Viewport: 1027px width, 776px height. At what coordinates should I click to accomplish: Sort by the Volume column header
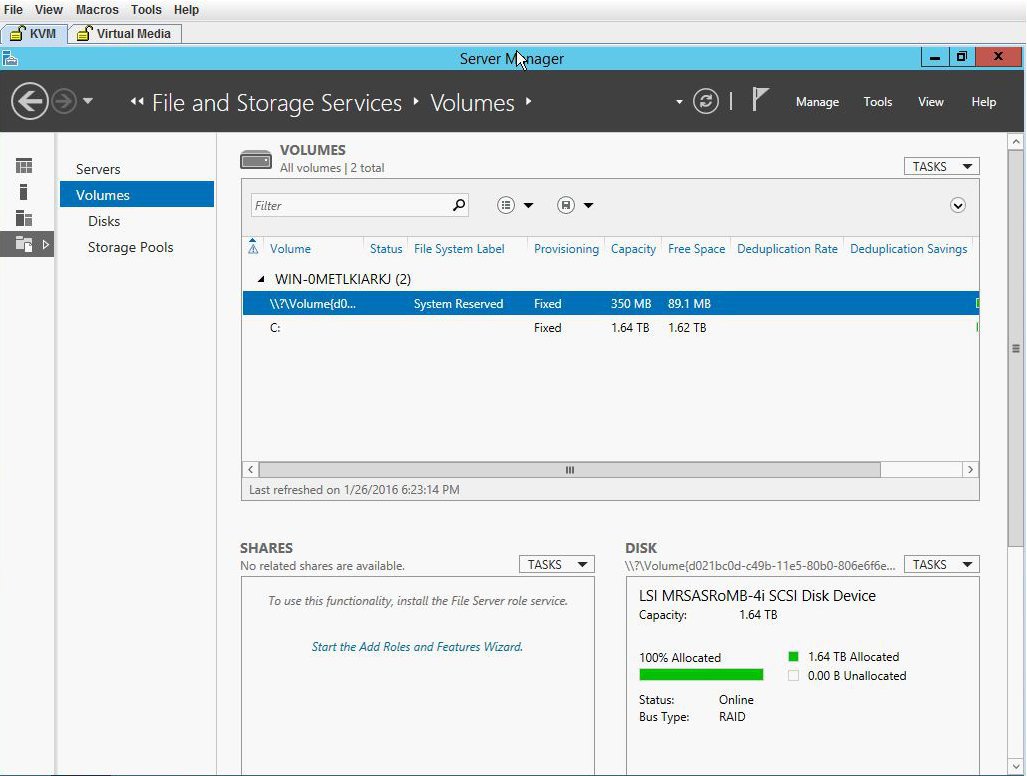[290, 249]
